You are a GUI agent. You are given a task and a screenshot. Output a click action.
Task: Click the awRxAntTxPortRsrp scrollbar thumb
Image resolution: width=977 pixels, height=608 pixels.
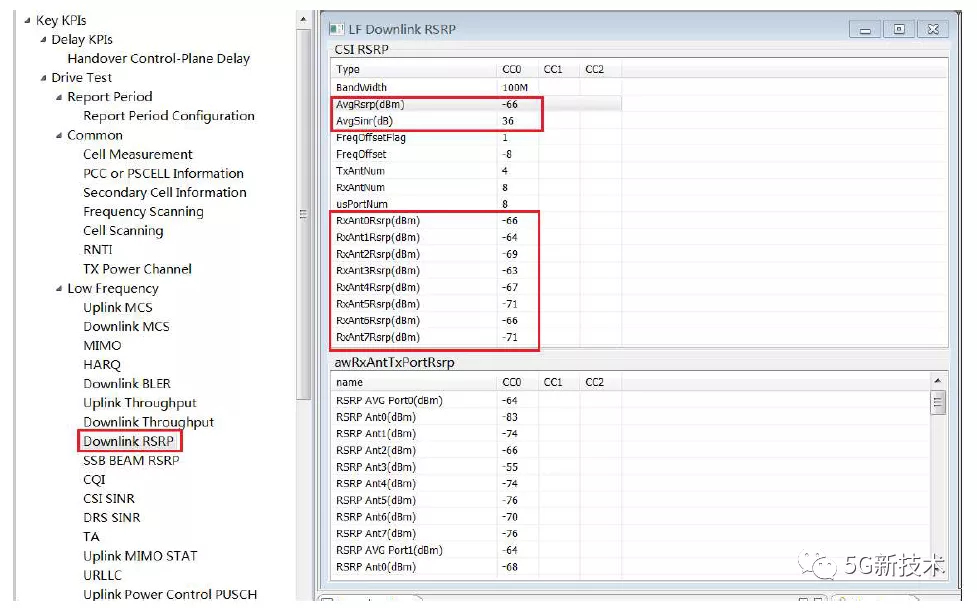[x=938, y=402]
